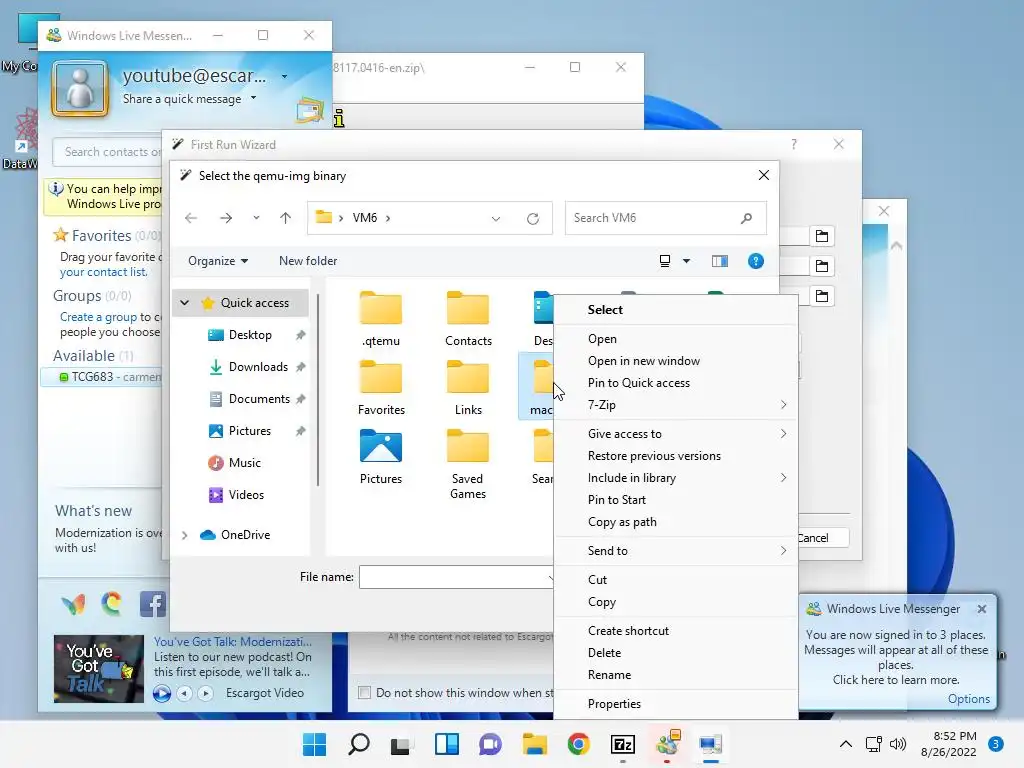Refresh the VM6 folder view
This screenshot has width=1024, height=768.
pyautogui.click(x=533, y=219)
